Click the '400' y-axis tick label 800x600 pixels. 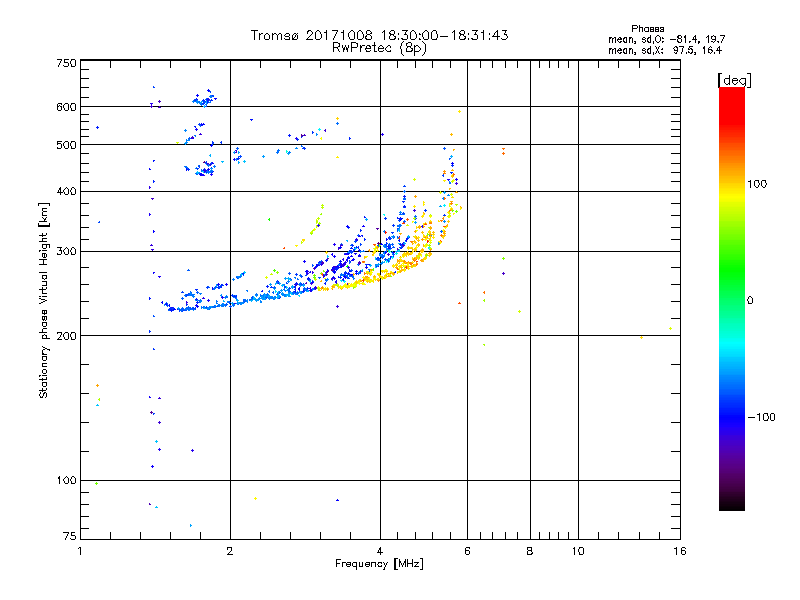[66, 192]
